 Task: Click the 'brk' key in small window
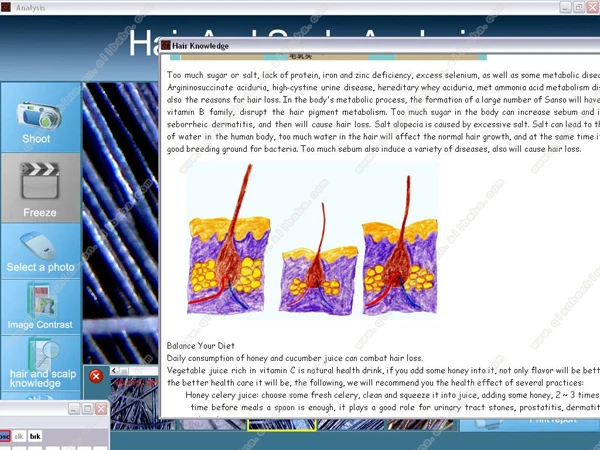[35, 436]
